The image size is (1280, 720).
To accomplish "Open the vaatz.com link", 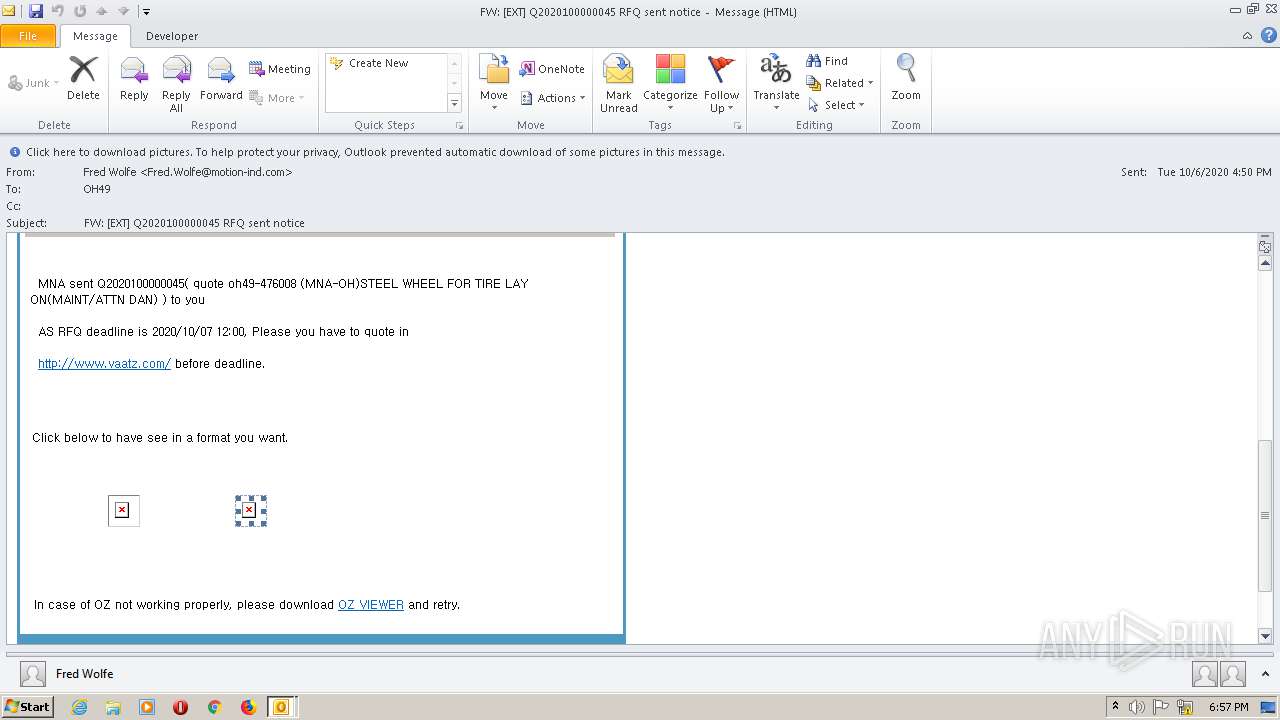I will (104, 364).
